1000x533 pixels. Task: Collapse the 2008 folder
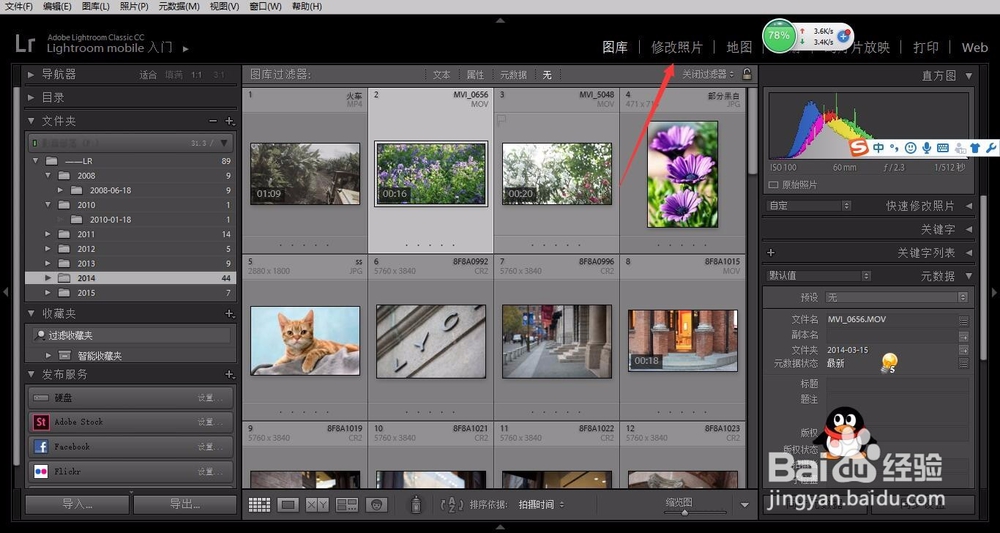48,175
